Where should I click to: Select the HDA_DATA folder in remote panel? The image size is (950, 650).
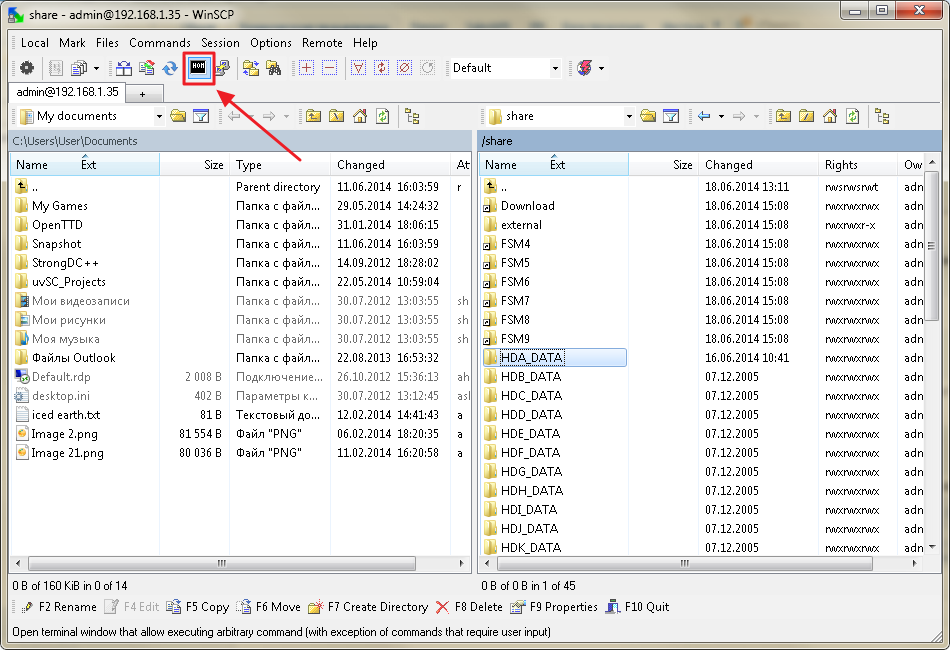click(x=554, y=357)
